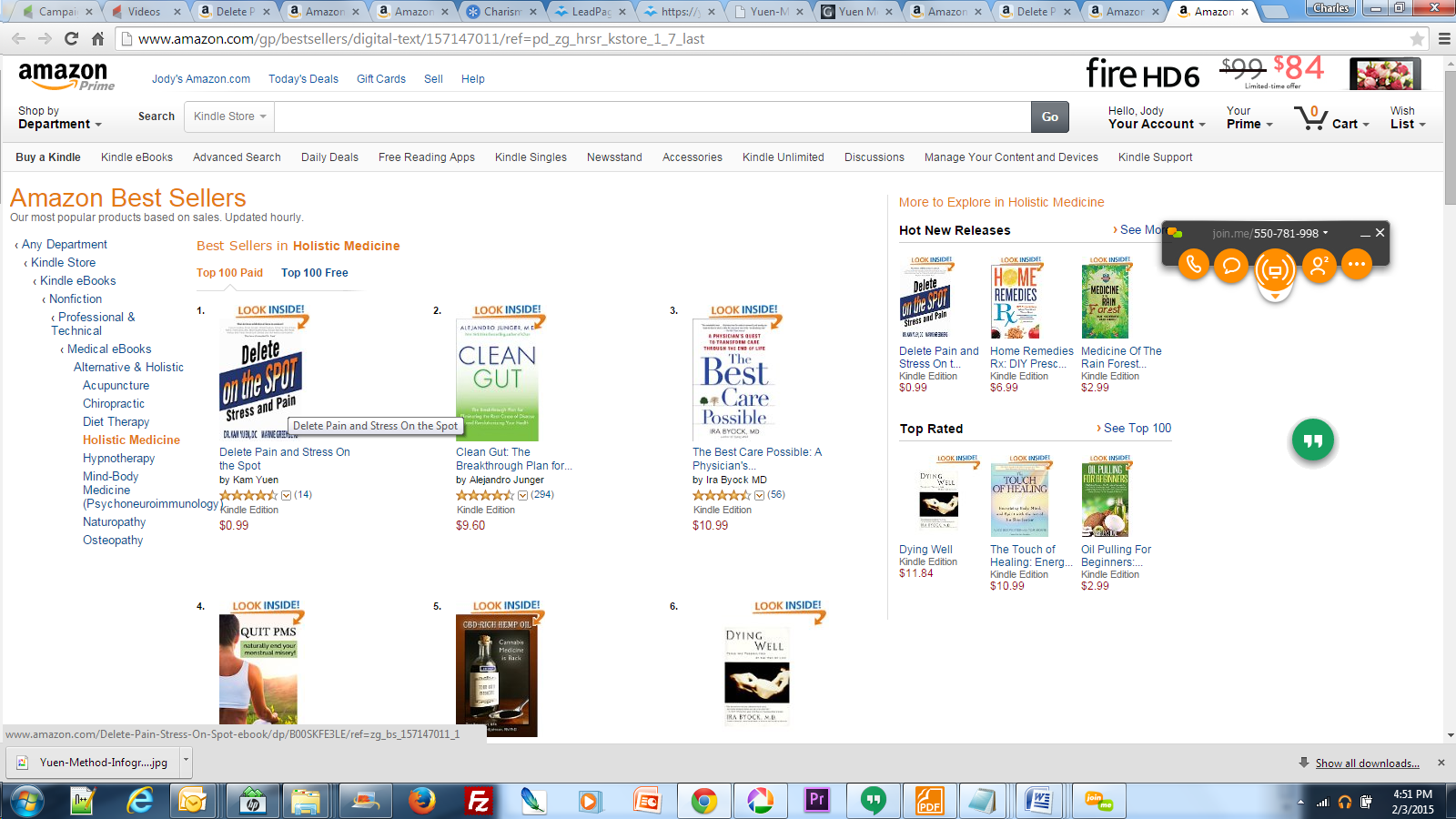
Task: Click the Go search button
Action: [x=1050, y=116]
